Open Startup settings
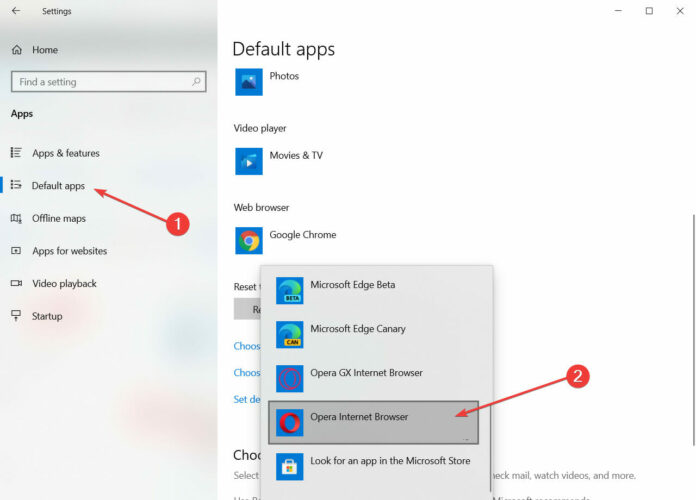Image resolution: width=696 pixels, height=500 pixels. click(47, 316)
